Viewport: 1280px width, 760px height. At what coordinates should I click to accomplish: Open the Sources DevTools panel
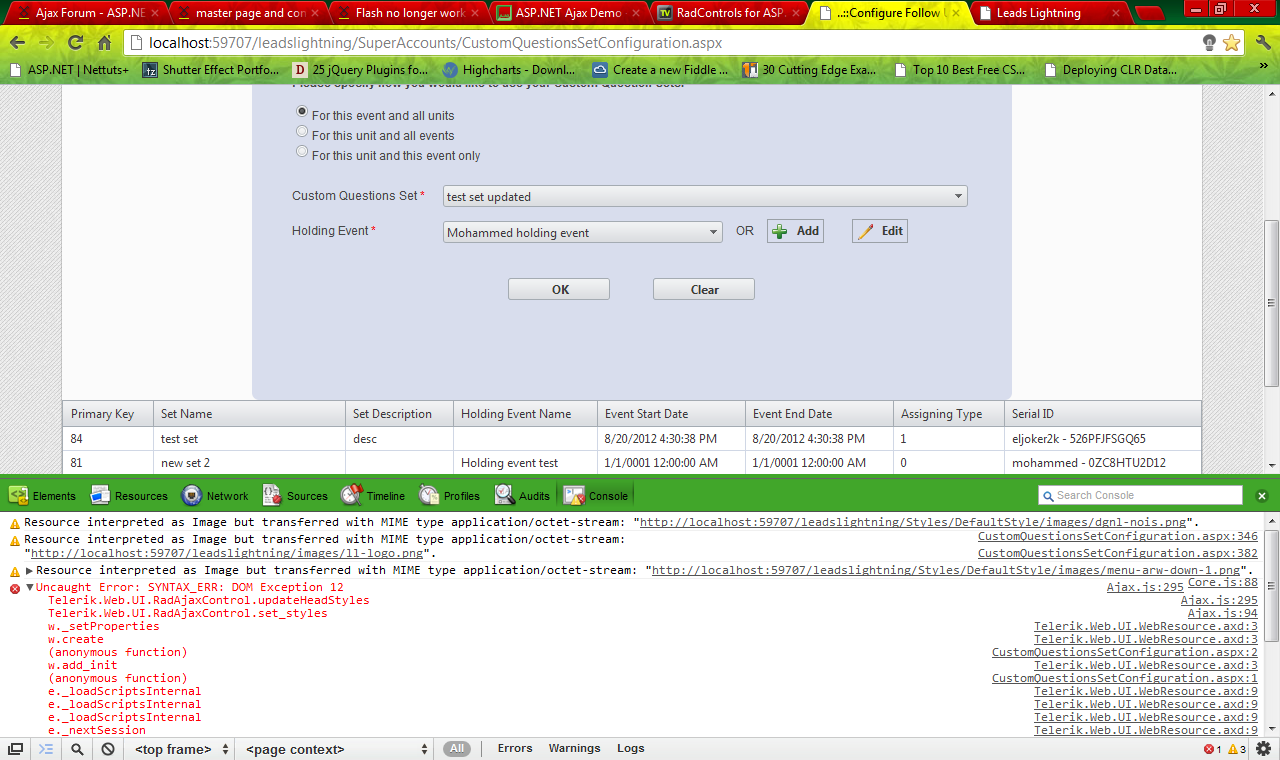click(x=295, y=495)
